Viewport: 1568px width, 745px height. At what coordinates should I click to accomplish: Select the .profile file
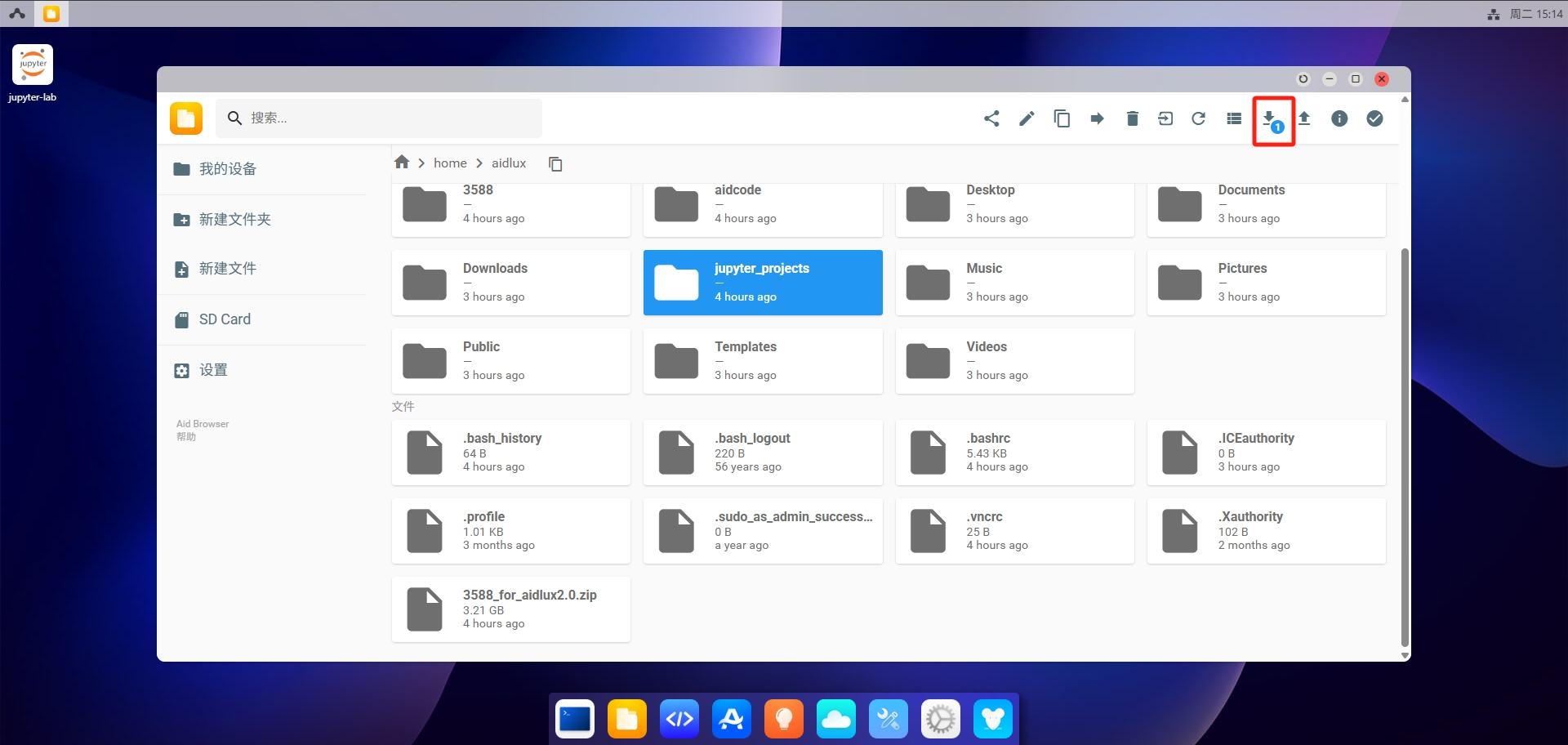pos(511,531)
